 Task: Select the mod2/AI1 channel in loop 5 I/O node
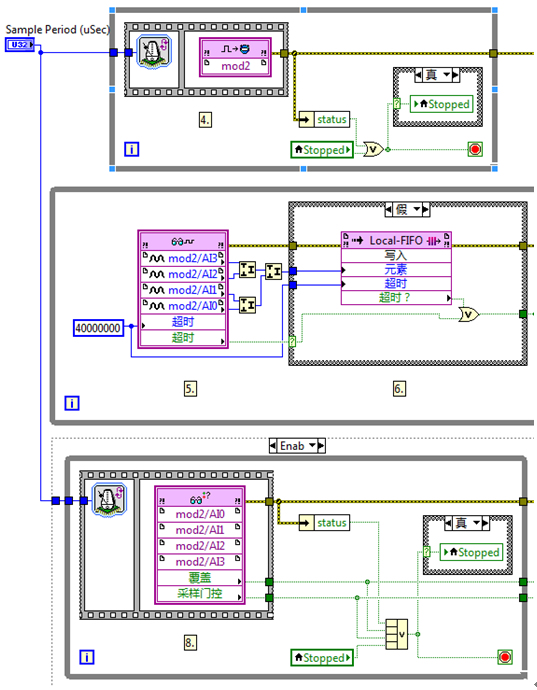click(x=183, y=290)
